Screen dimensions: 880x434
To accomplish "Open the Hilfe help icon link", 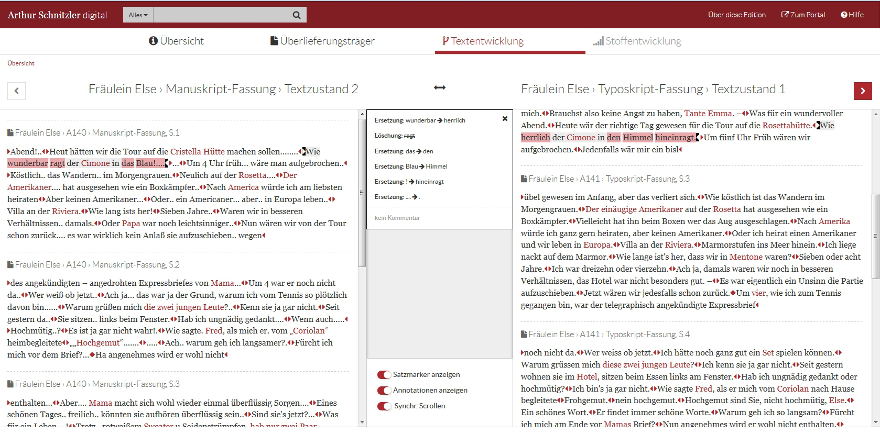I will click(x=852, y=15).
